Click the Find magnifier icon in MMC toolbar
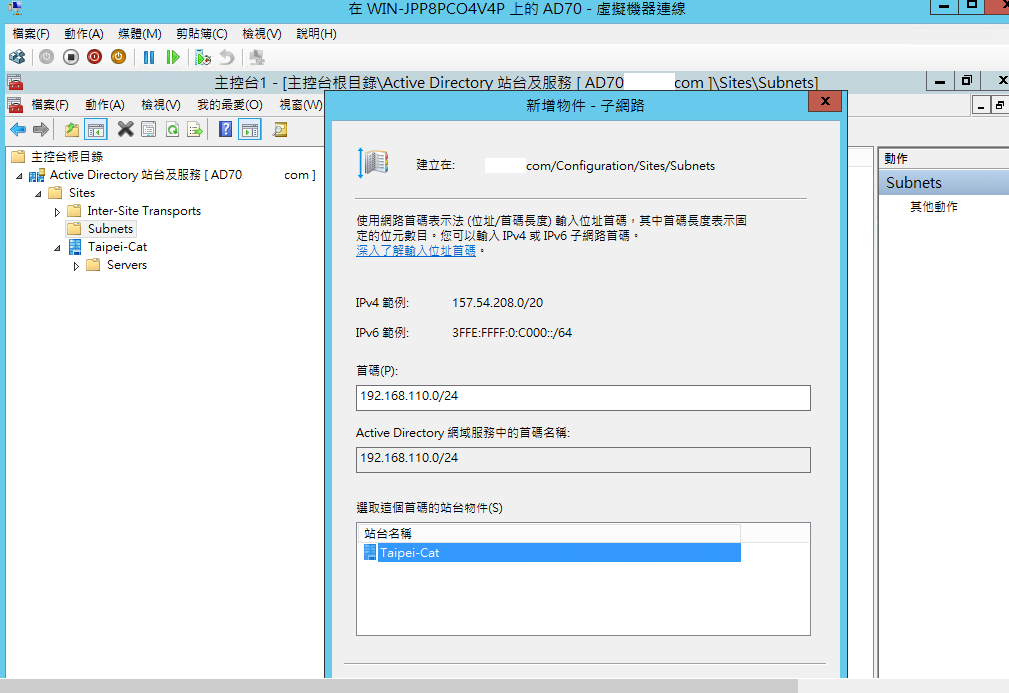The image size is (1009, 693). click(280, 130)
